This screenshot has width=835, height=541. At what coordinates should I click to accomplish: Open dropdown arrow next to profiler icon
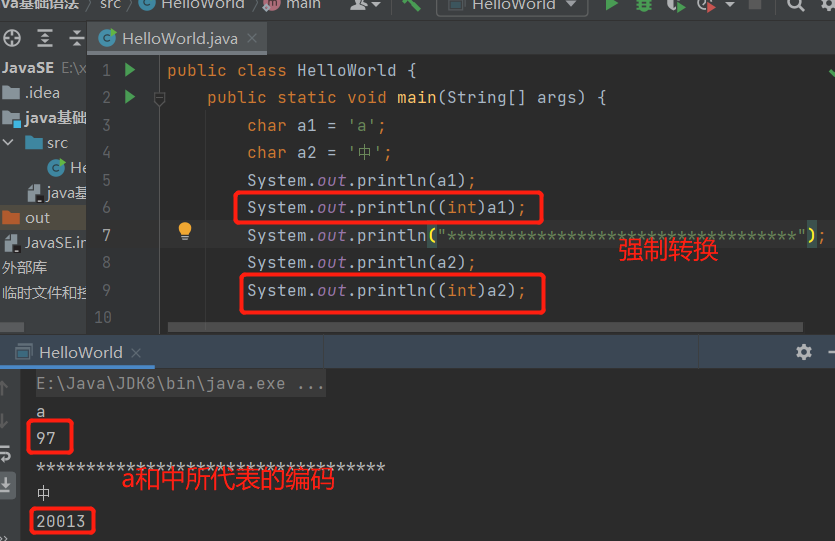coord(730,5)
